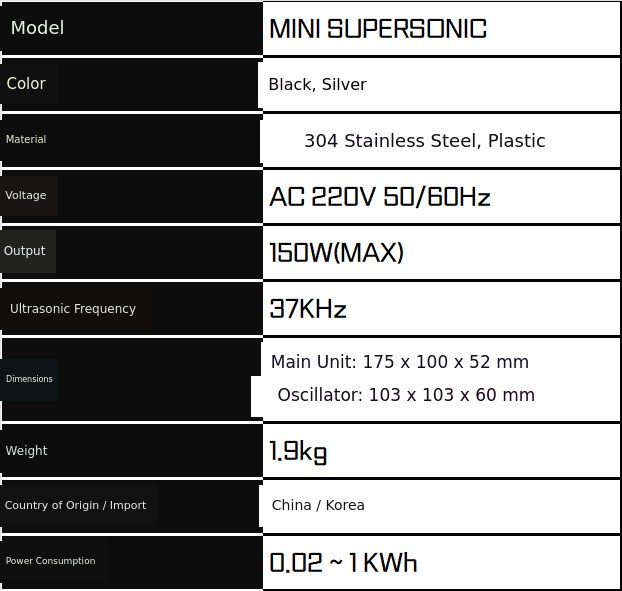Select the 150W(MAX) output value
Screen dimensions: 622x591
[x=336, y=253]
